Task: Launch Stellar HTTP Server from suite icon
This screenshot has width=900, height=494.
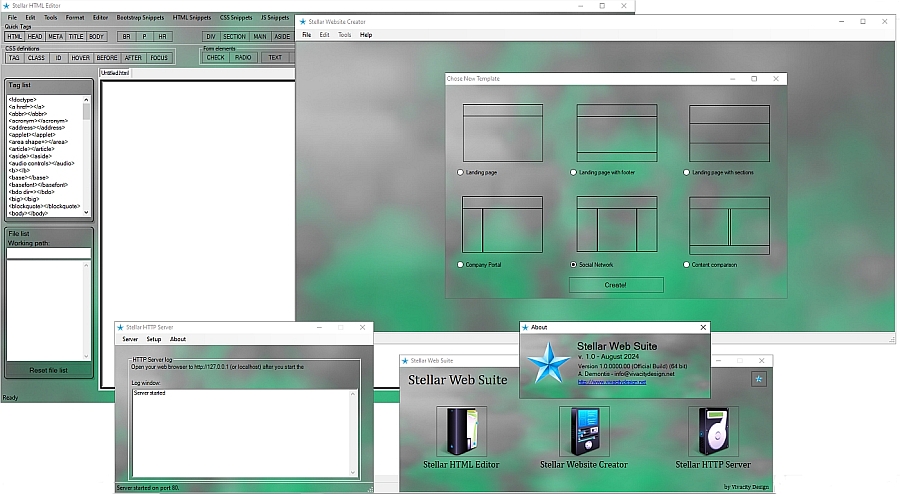Action: (713, 431)
